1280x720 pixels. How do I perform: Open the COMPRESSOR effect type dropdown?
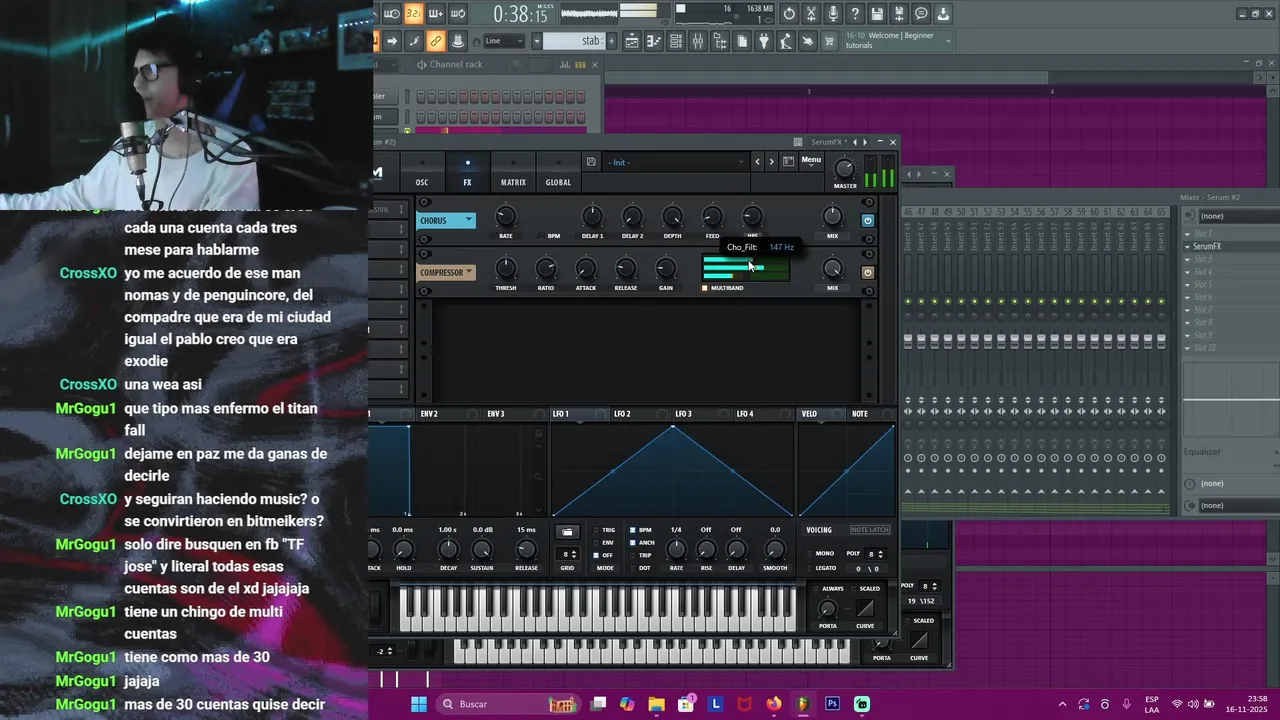(446, 272)
